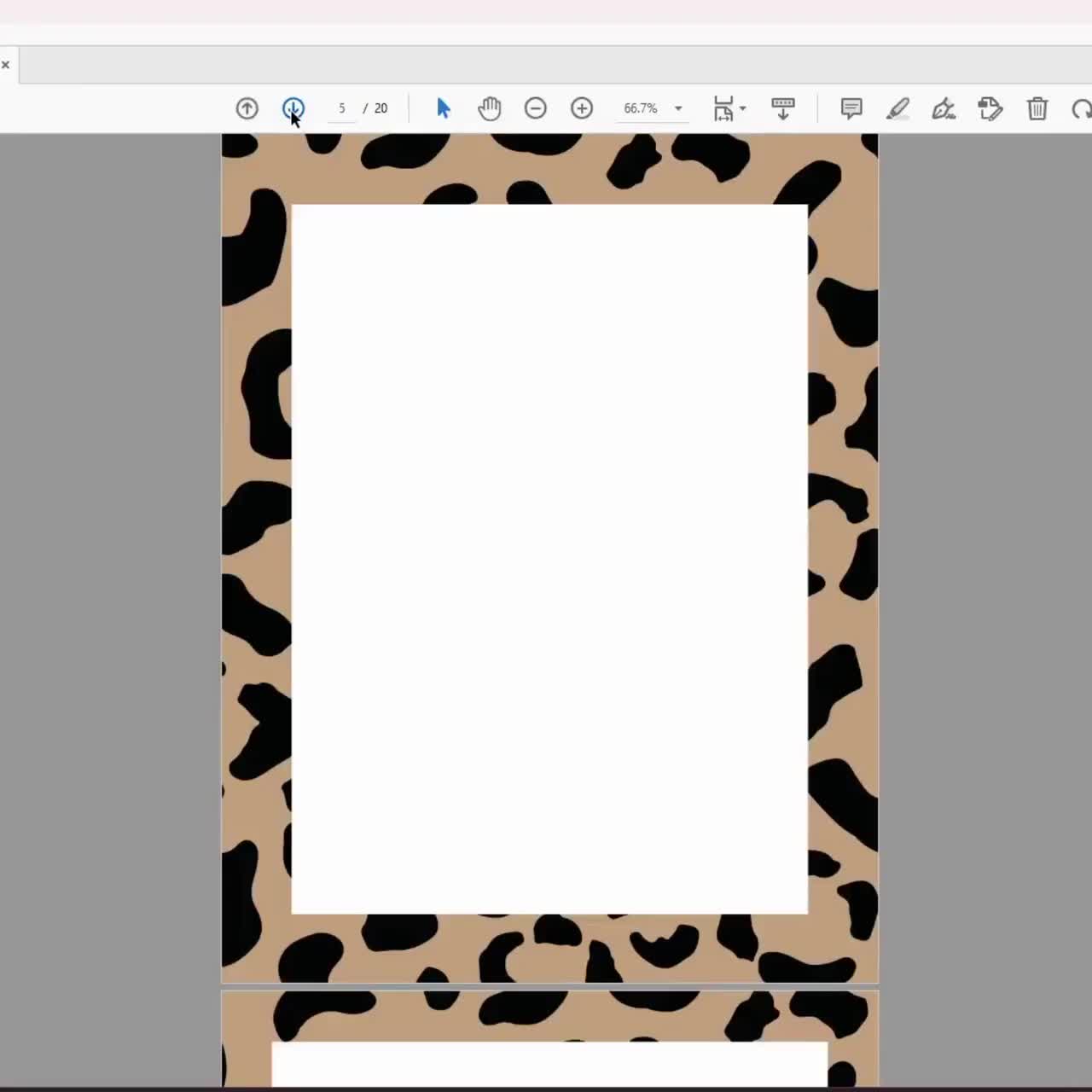
Task: Click inside the page number field
Action: [341, 108]
